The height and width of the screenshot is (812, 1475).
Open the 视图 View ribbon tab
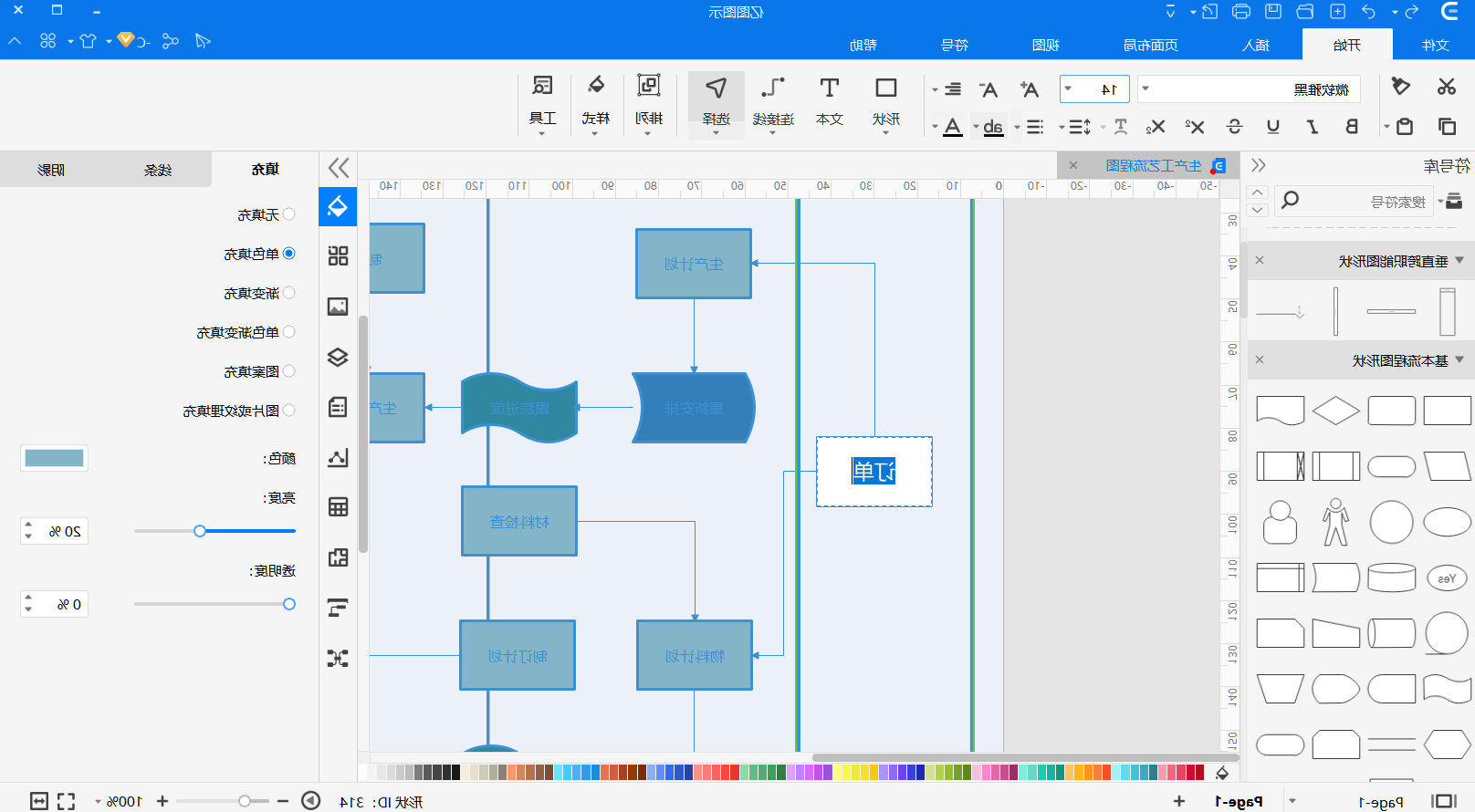[1045, 45]
